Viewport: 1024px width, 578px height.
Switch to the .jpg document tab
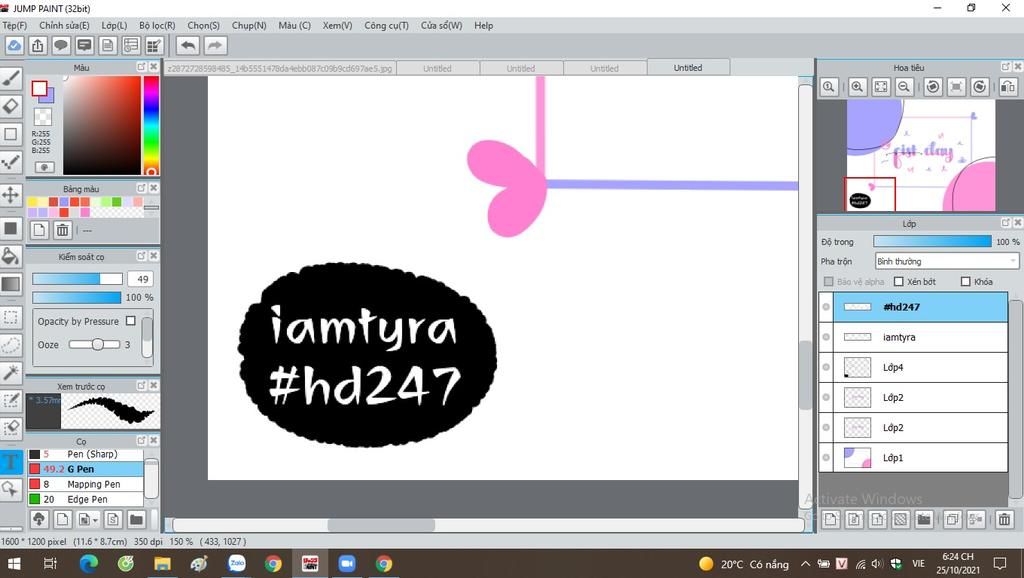280,68
